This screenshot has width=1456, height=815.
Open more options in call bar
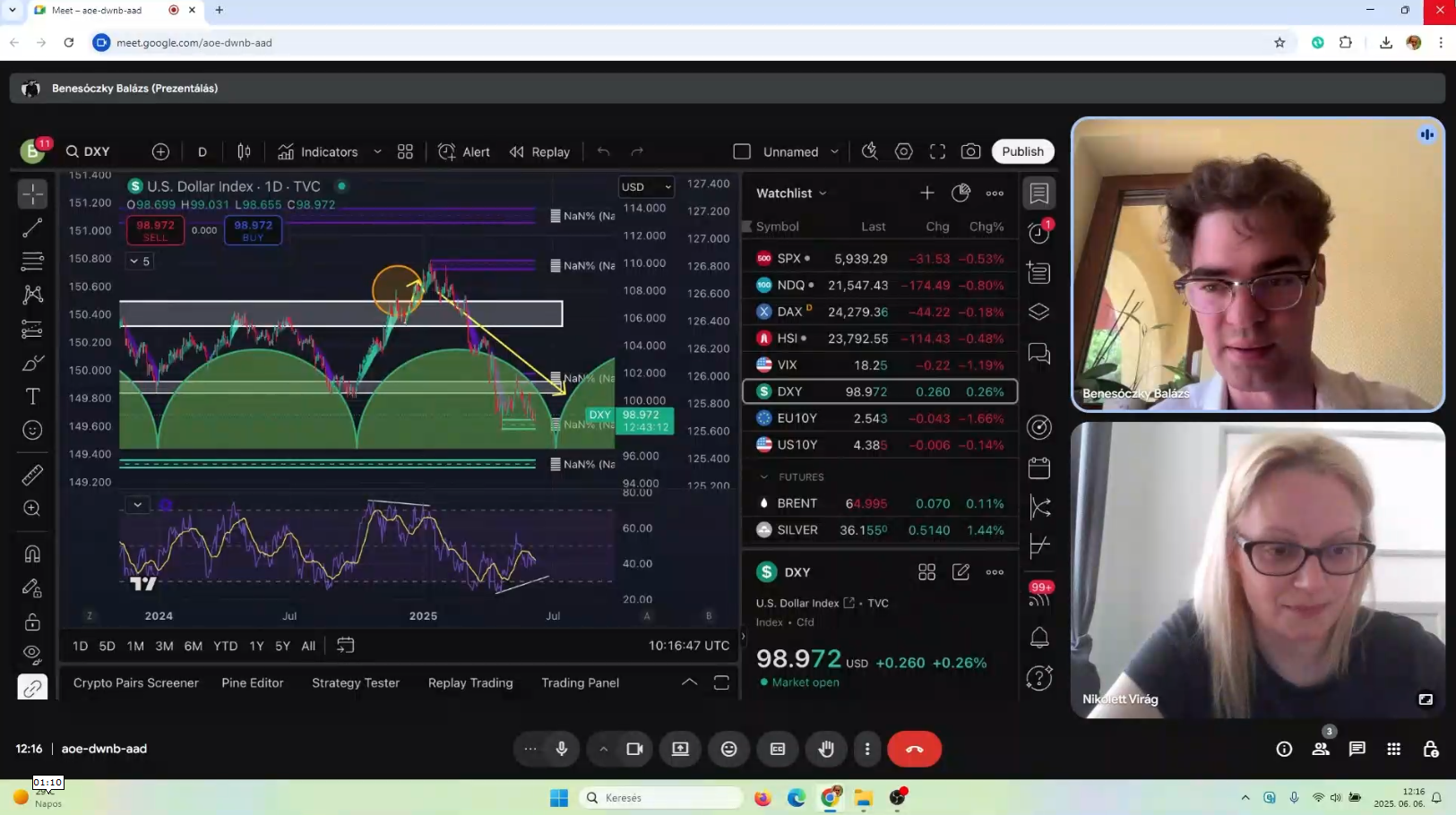867,749
